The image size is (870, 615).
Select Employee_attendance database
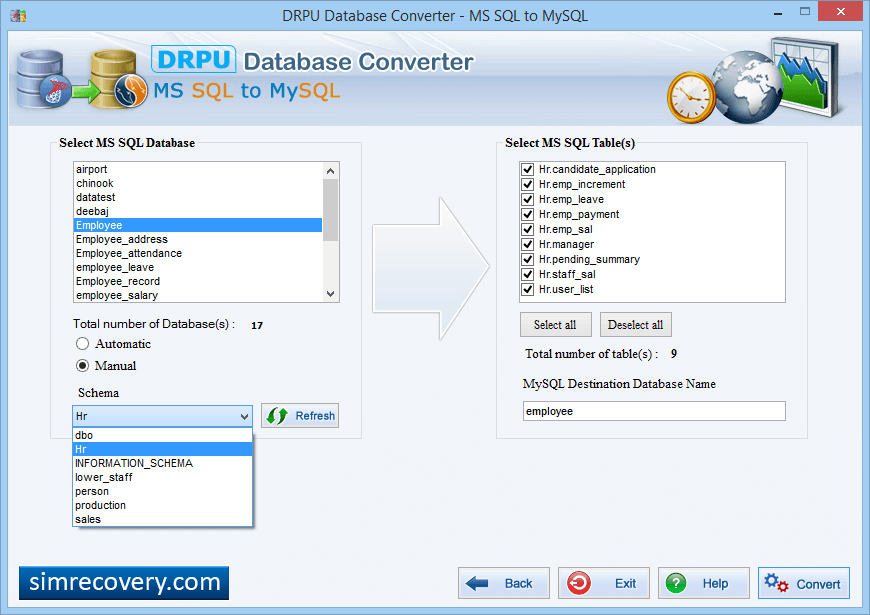(x=198, y=253)
